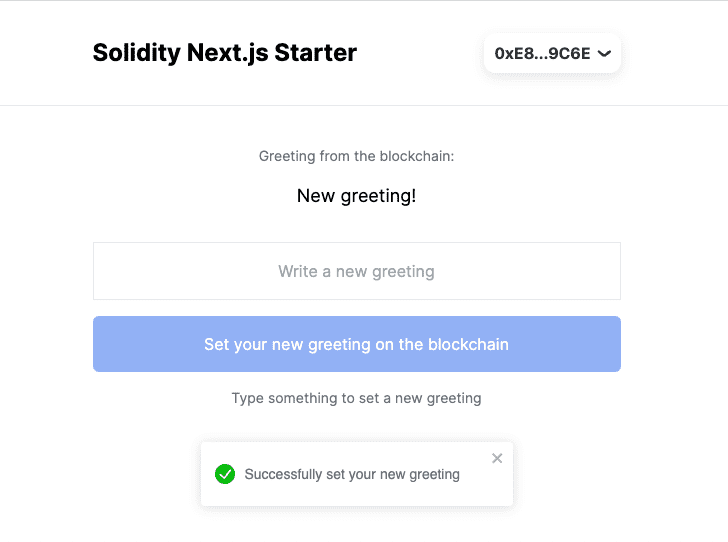Click the green checkmark success icon

click(225, 474)
